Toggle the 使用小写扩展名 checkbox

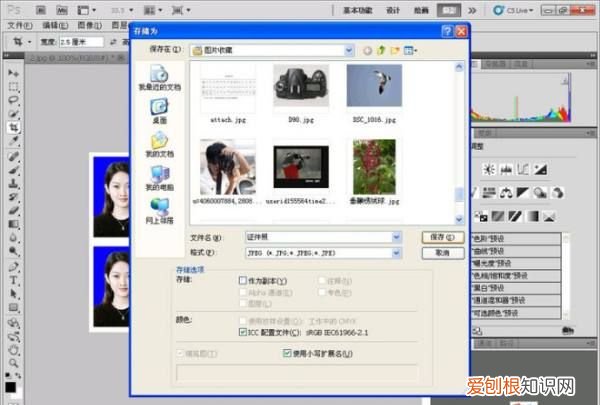(287, 353)
